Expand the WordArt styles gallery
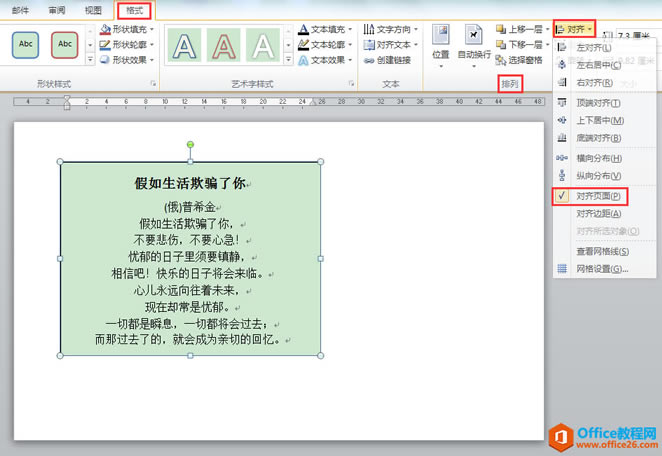The height and width of the screenshot is (456, 662). coord(288,60)
